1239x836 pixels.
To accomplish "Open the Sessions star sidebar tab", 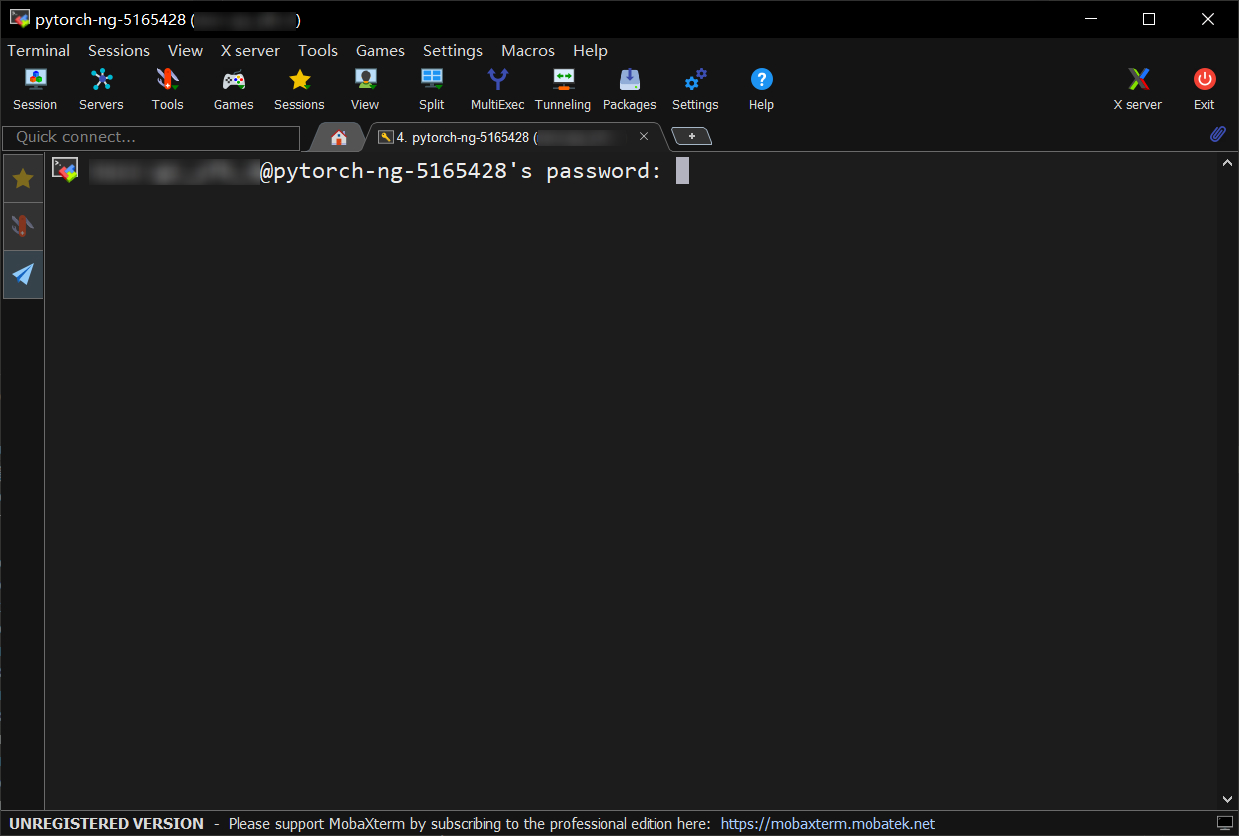I will (23, 179).
